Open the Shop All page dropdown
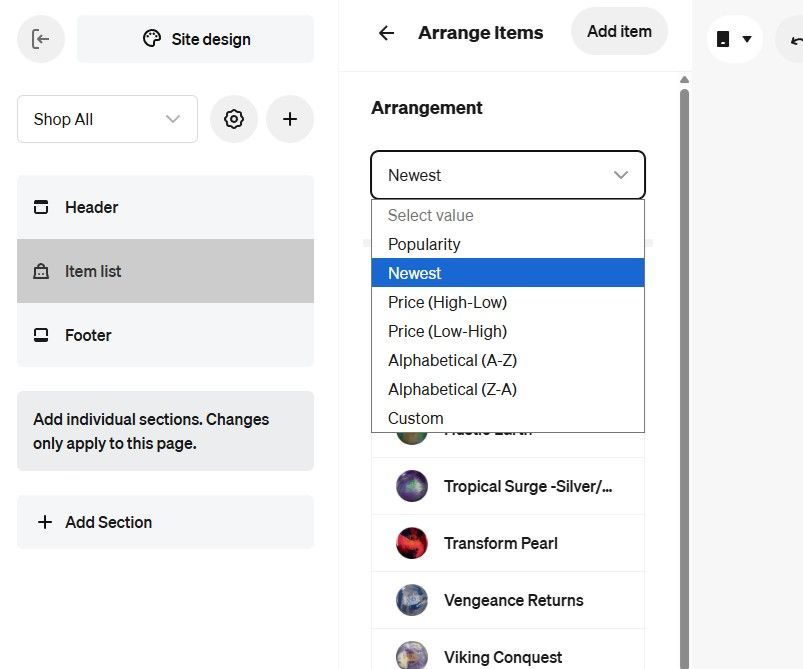The height and width of the screenshot is (669, 803). (x=108, y=119)
